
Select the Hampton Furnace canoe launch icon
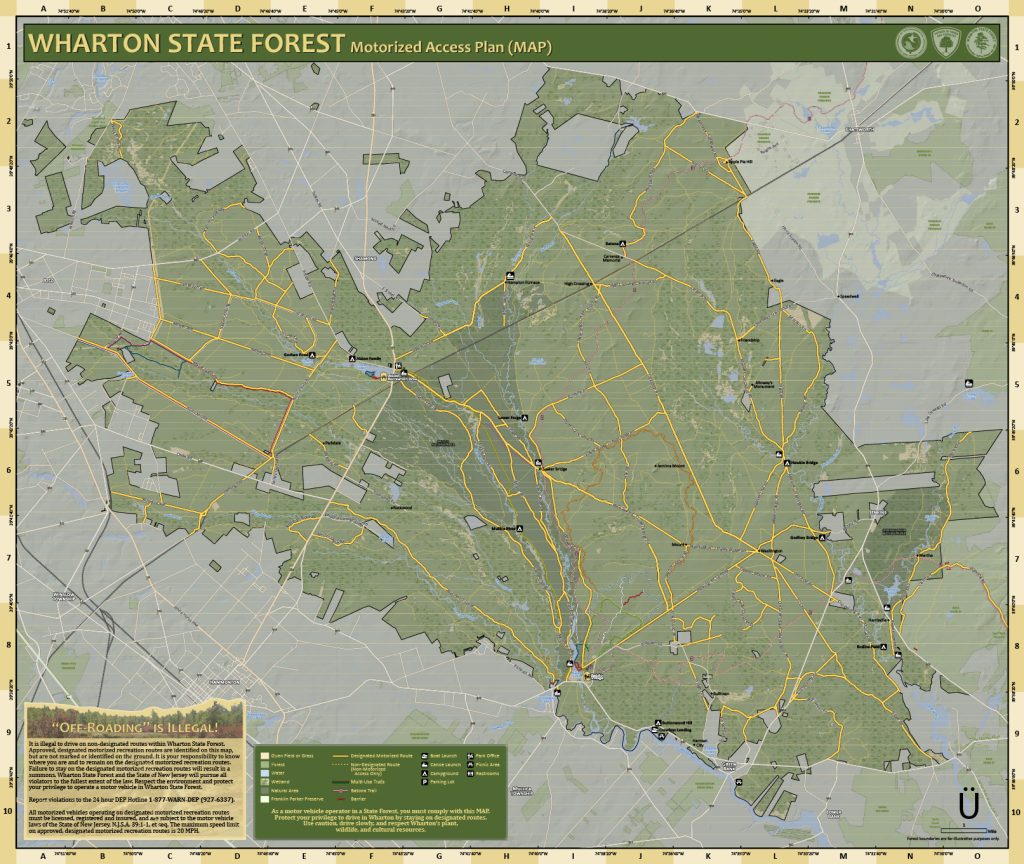[509, 276]
